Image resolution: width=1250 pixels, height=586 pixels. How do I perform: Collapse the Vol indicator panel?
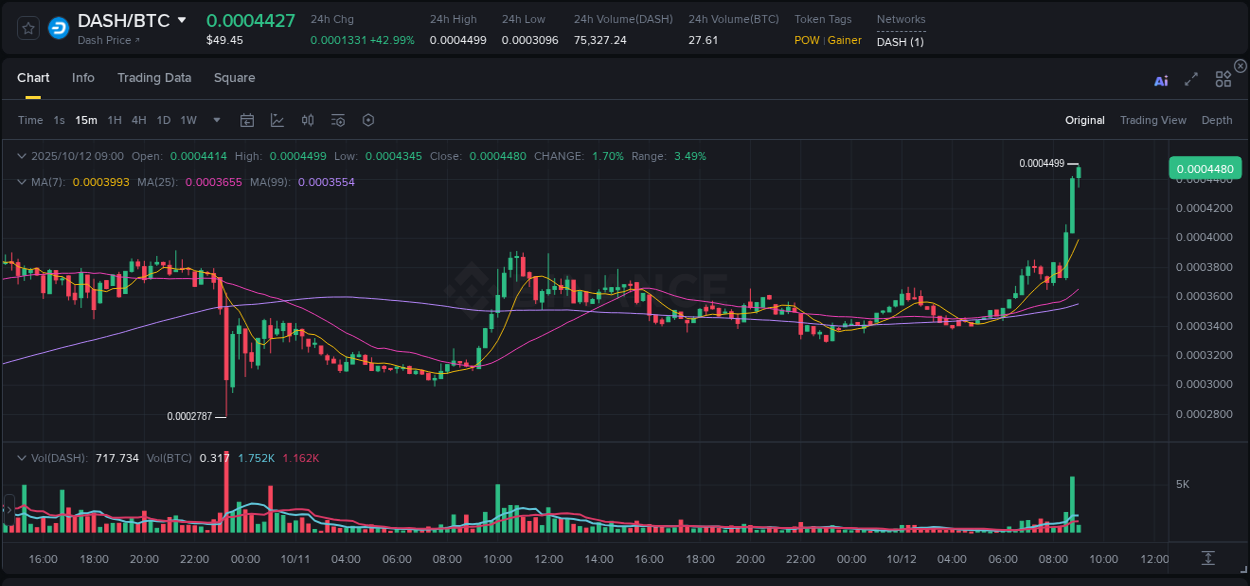coord(22,457)
